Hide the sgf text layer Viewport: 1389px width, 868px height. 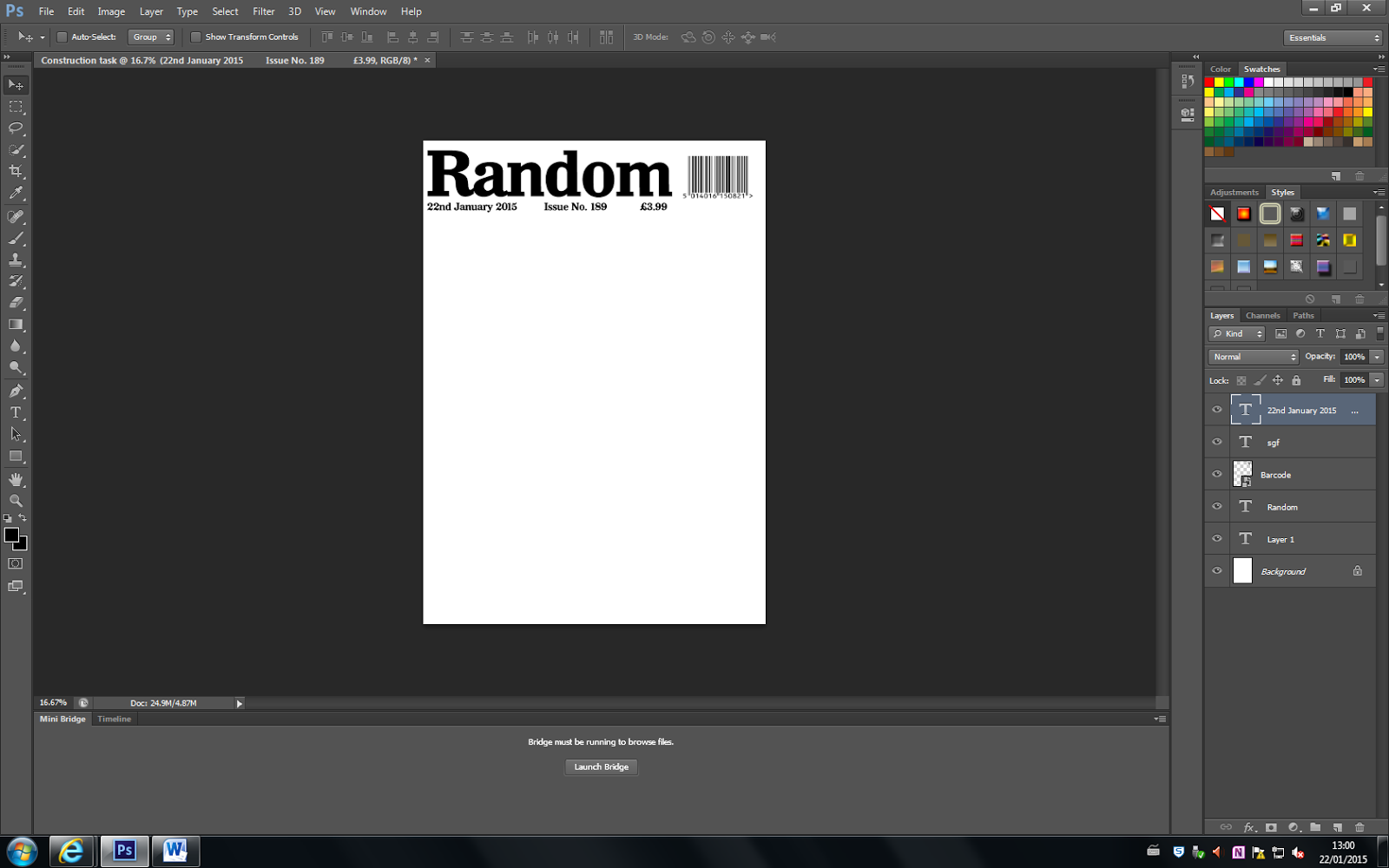[1217, 442]
